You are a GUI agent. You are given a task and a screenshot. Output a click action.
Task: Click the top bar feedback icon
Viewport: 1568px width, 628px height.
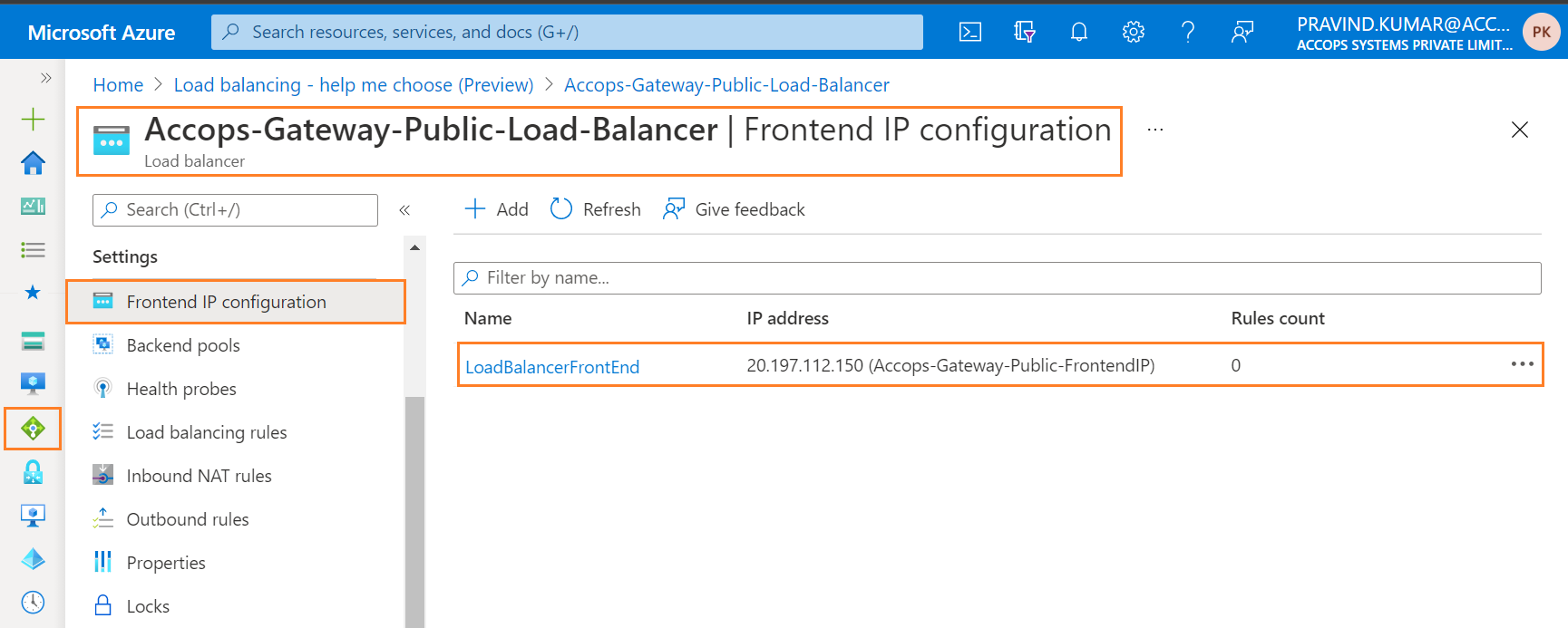click(x=1242, y=33)
